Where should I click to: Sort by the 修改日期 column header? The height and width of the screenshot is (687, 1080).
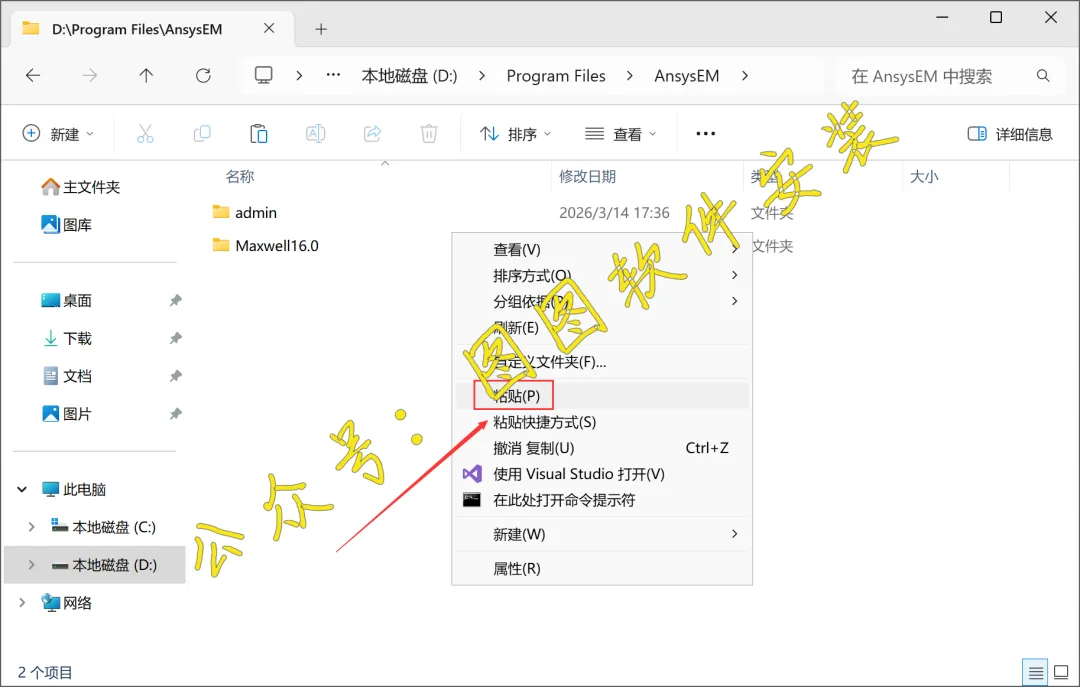(588, 176)
